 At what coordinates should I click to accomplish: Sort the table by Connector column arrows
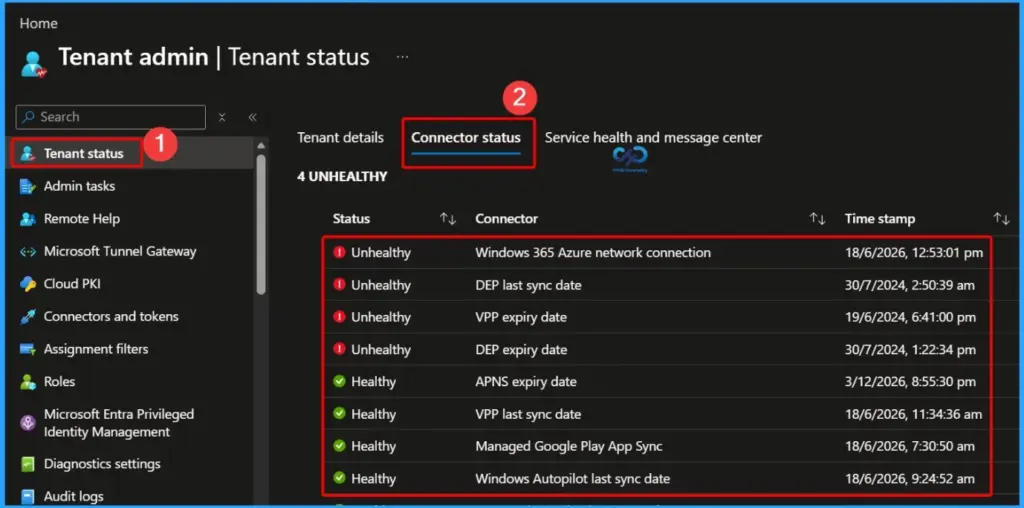click(818, 219)
